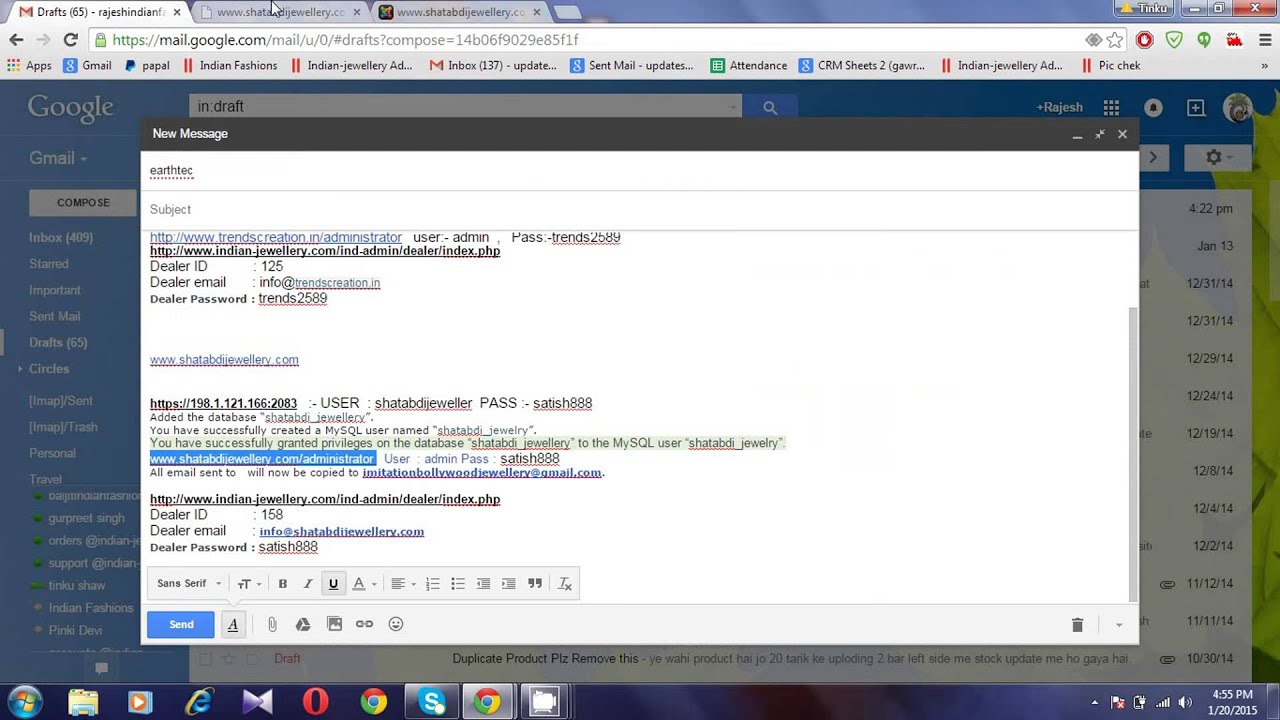Open the Indian Fashions bookmark

pos(230,66)
